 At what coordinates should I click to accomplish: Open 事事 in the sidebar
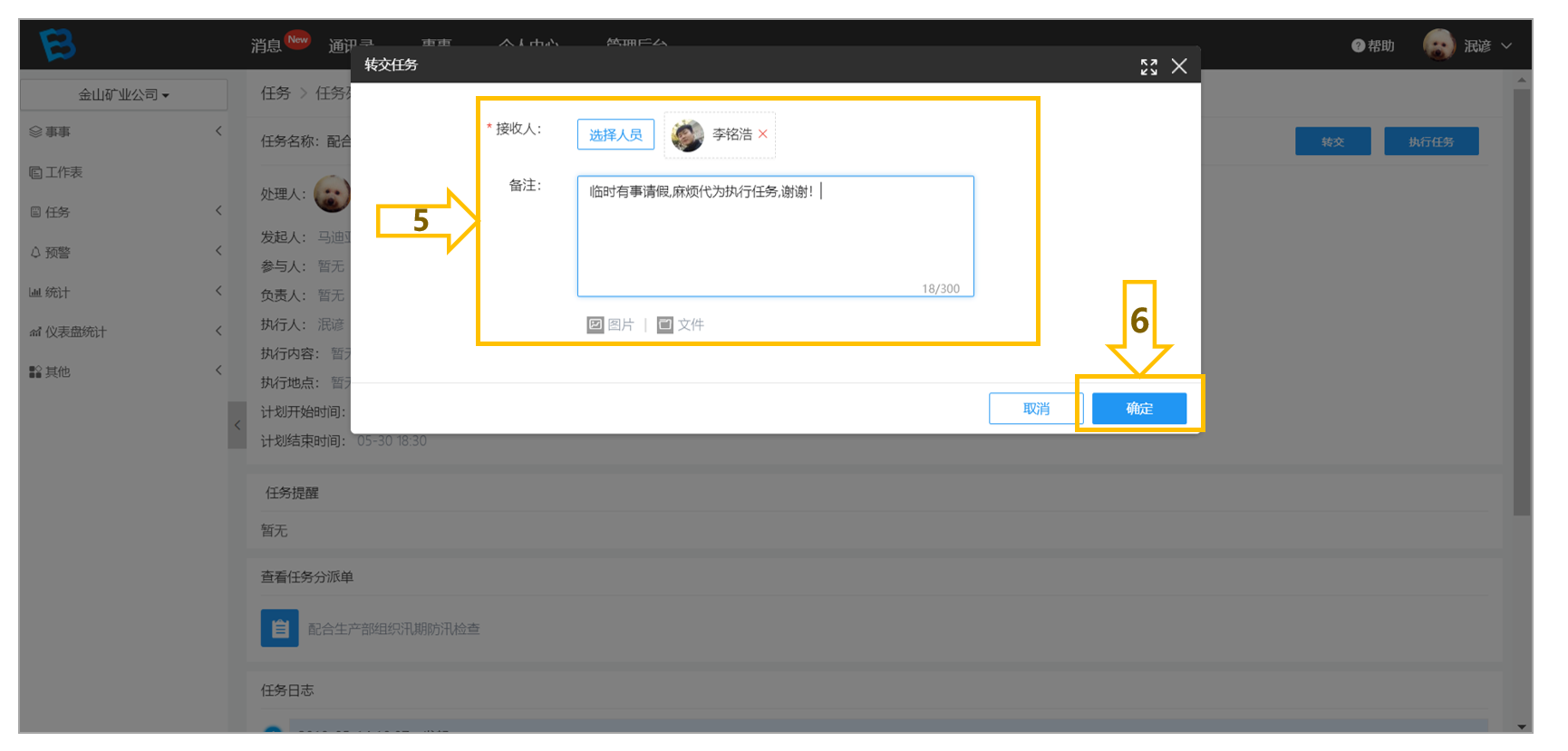point(58,131)
